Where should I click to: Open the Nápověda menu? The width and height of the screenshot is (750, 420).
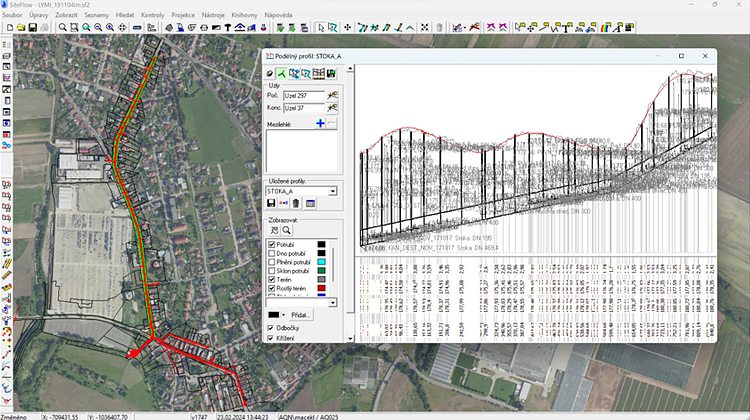tap(278, 15)
